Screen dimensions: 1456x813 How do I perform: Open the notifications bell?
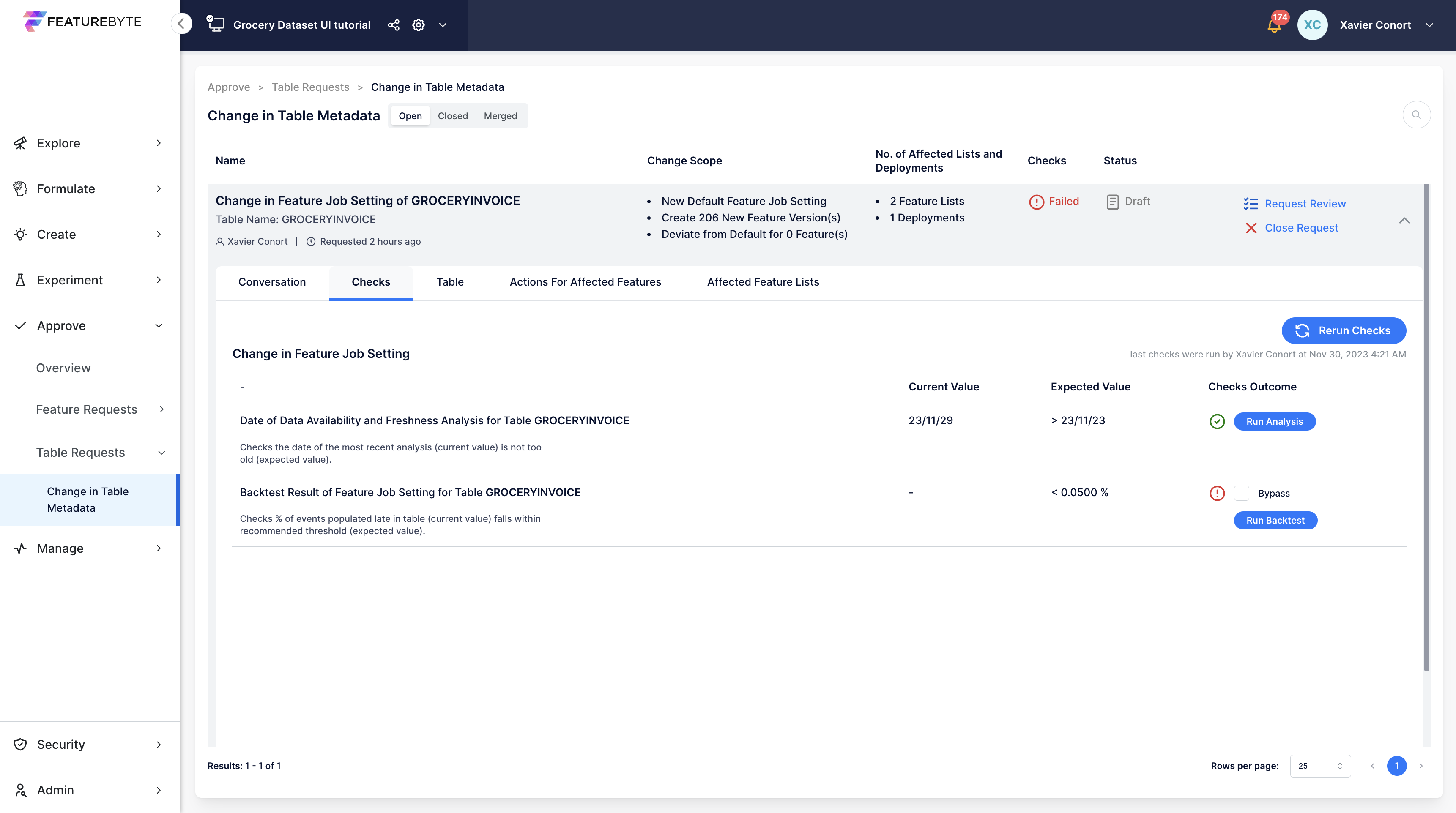(x=1274, y=25)
